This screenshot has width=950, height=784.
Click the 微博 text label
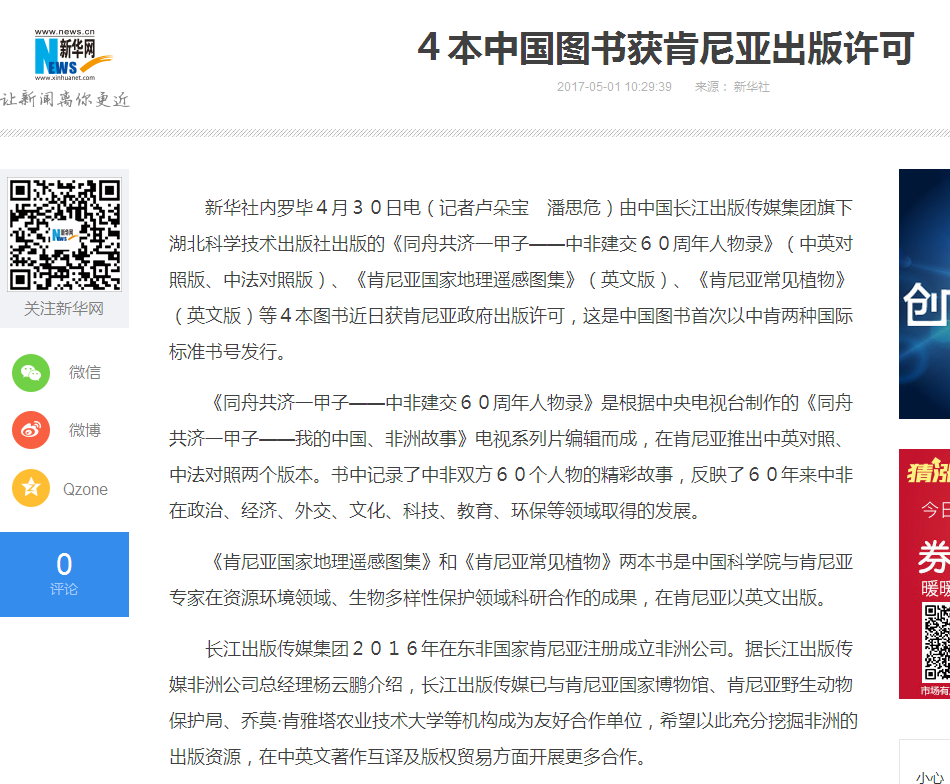85,431
